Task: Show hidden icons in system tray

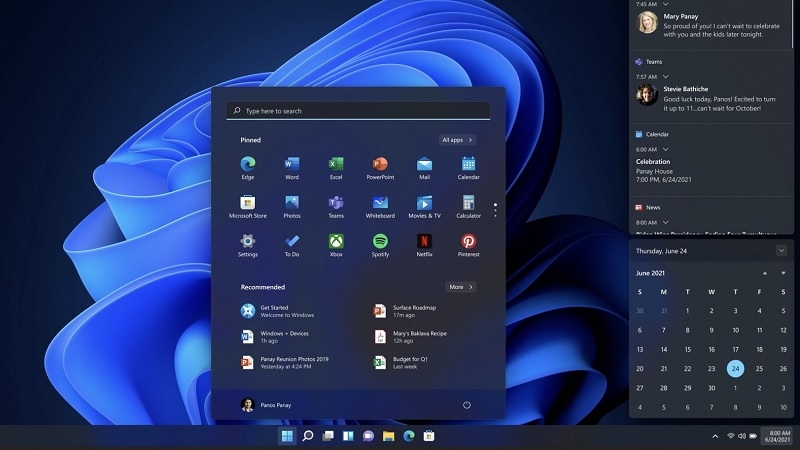Action: [x=715, y=436]
